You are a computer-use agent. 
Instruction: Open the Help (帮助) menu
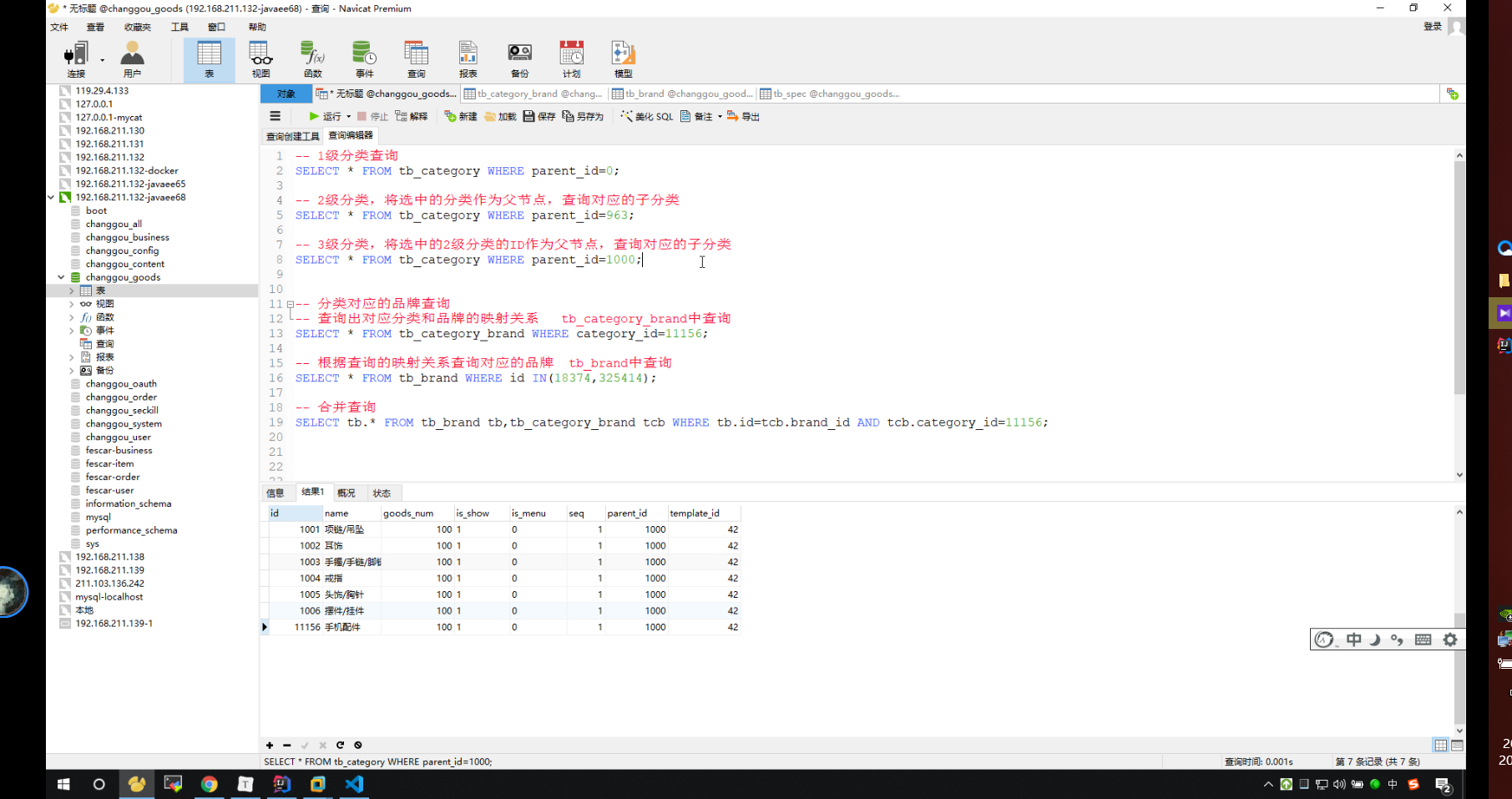[x=257, y=27]
